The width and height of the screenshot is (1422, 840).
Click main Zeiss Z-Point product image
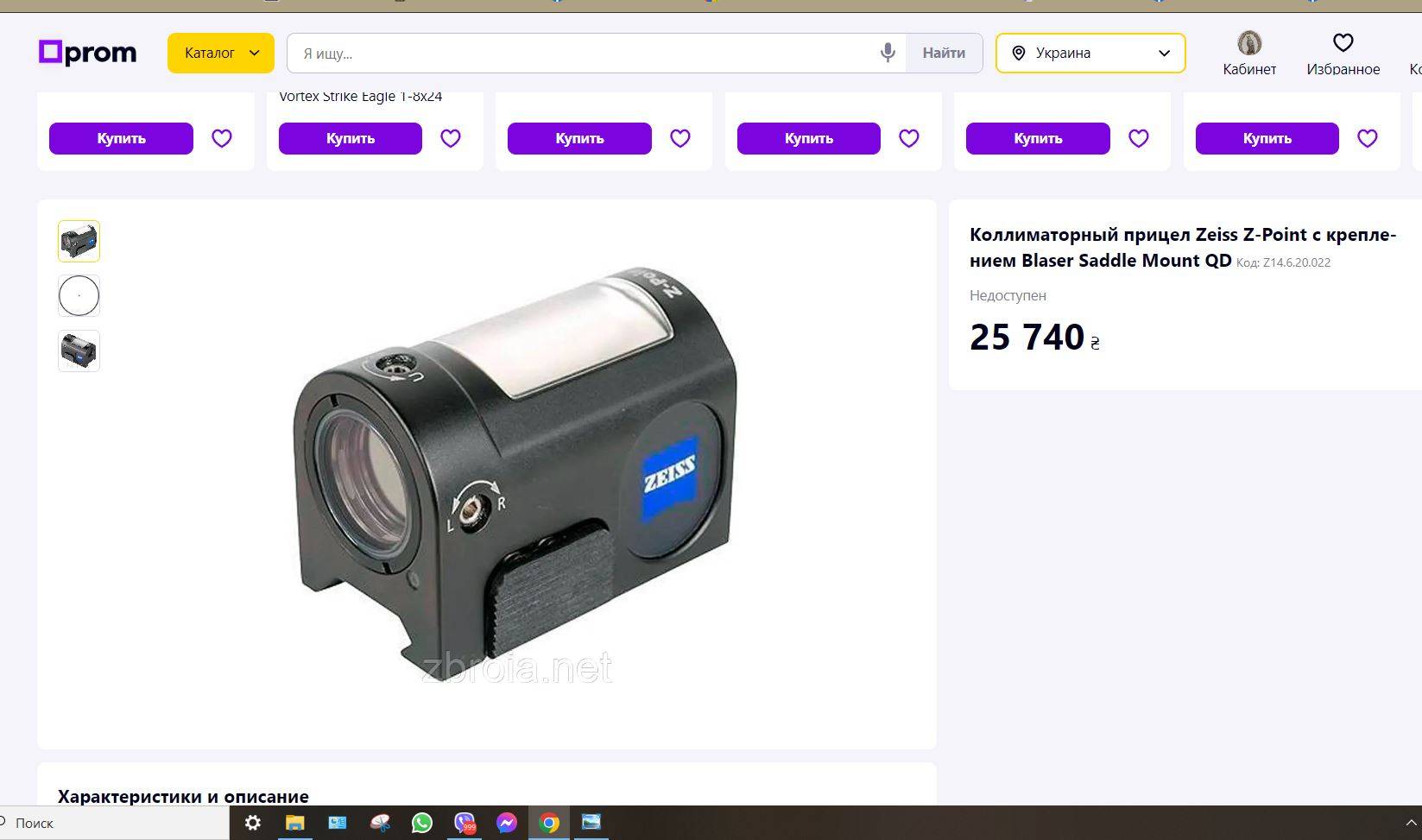[x=515, y=473]
